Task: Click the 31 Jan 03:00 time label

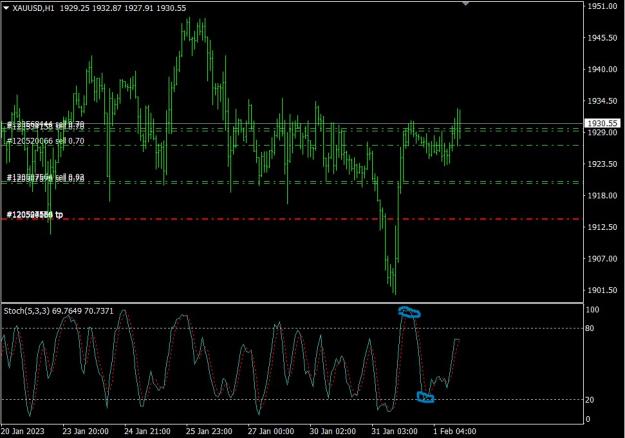Action: coord(395,432)
